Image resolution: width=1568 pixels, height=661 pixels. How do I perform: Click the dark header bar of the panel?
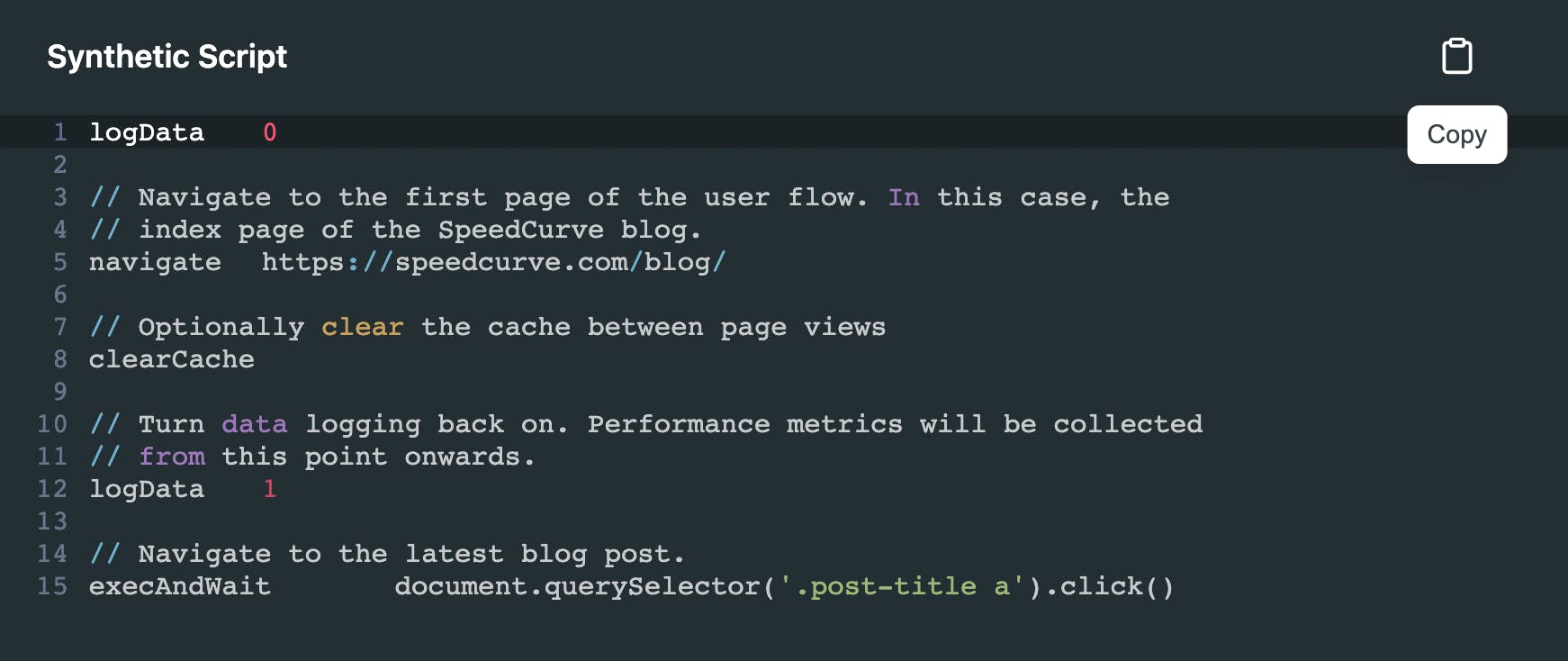click(x=720, y=56)
